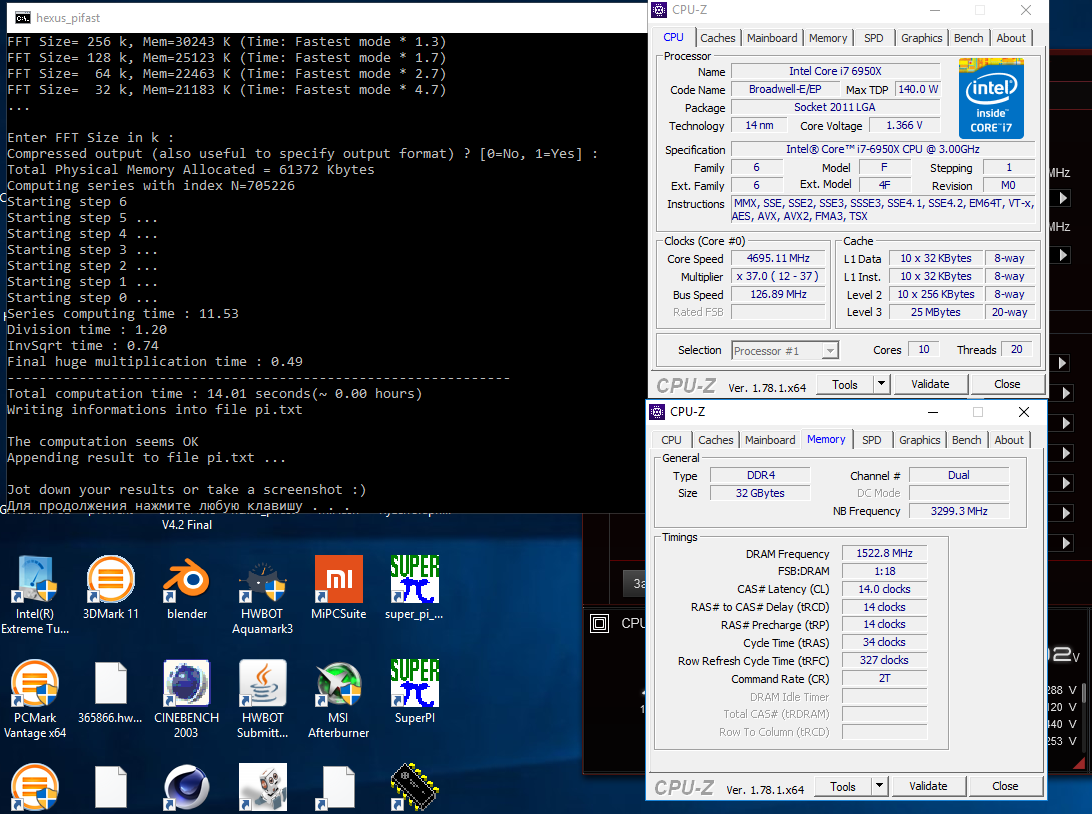The width and height of the screenshot is (1092, 814).
Task: Open the HWBOT Submitt... Java icon
Action: coord(263,698)
